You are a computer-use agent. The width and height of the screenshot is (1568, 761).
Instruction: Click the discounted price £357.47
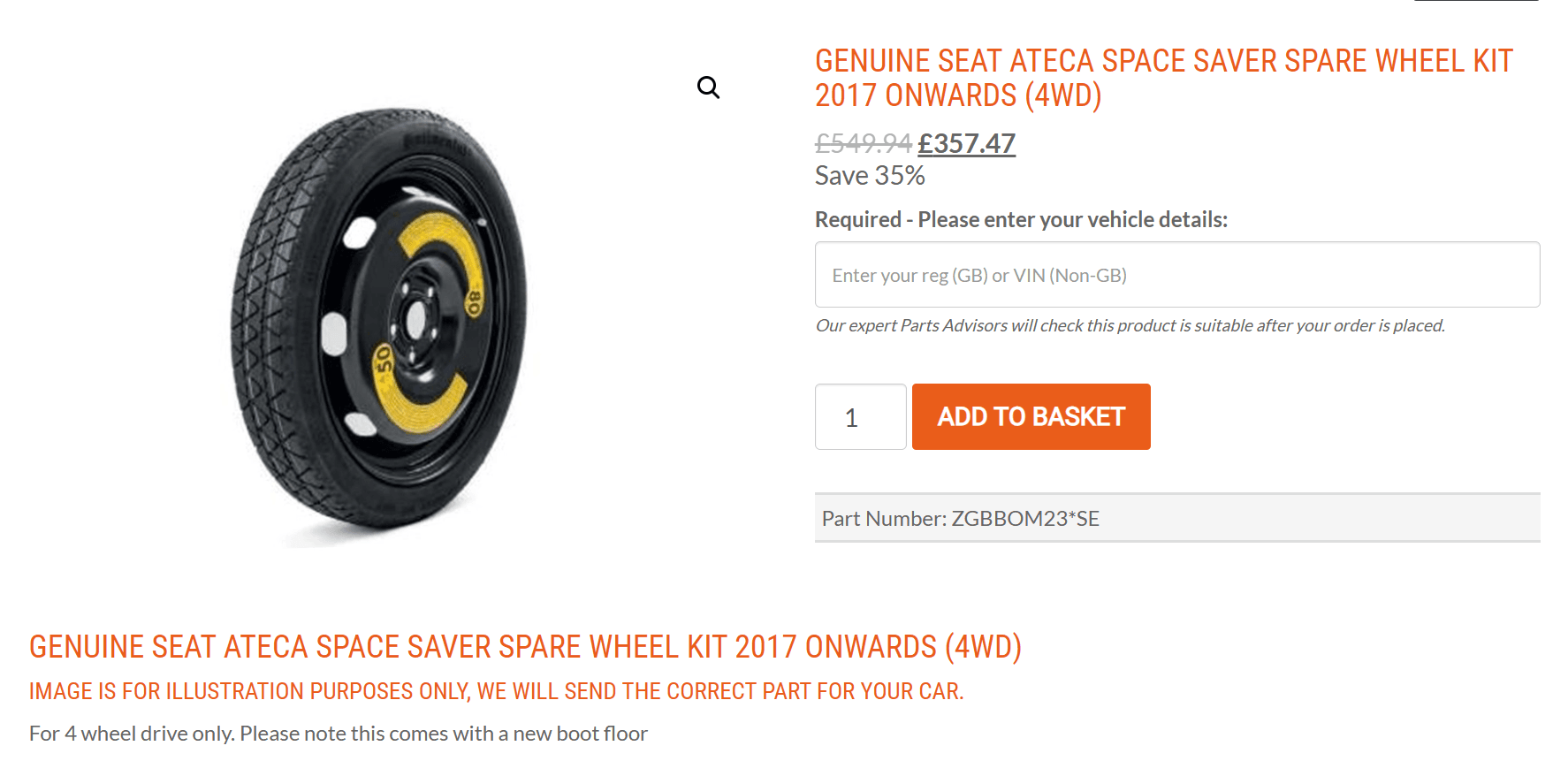966,143
